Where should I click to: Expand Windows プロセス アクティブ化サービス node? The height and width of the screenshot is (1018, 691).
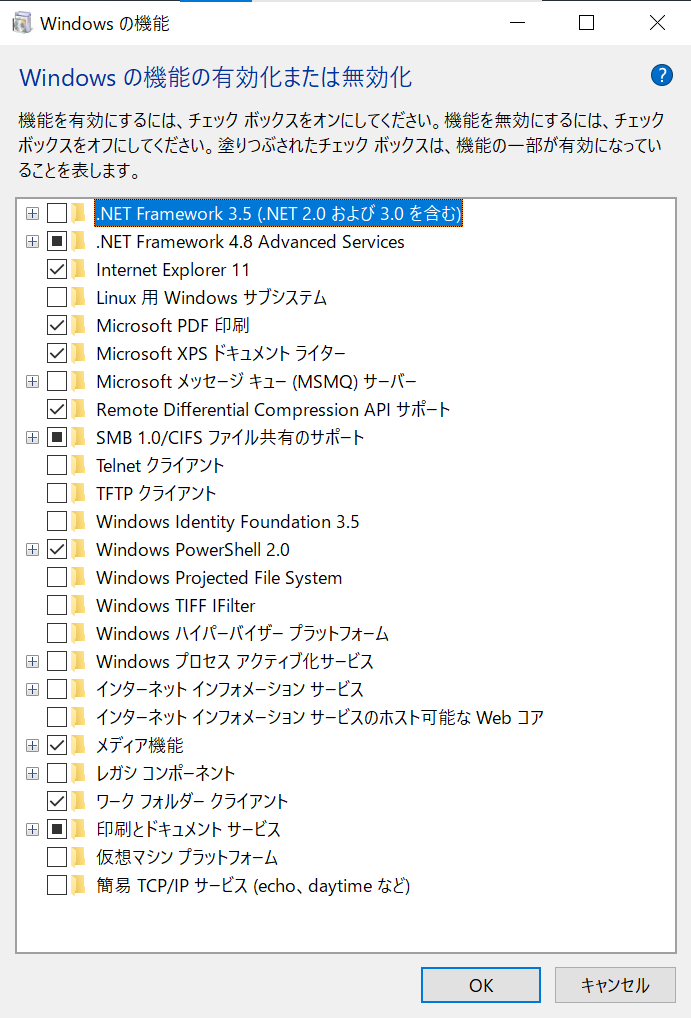click(32, 661)
